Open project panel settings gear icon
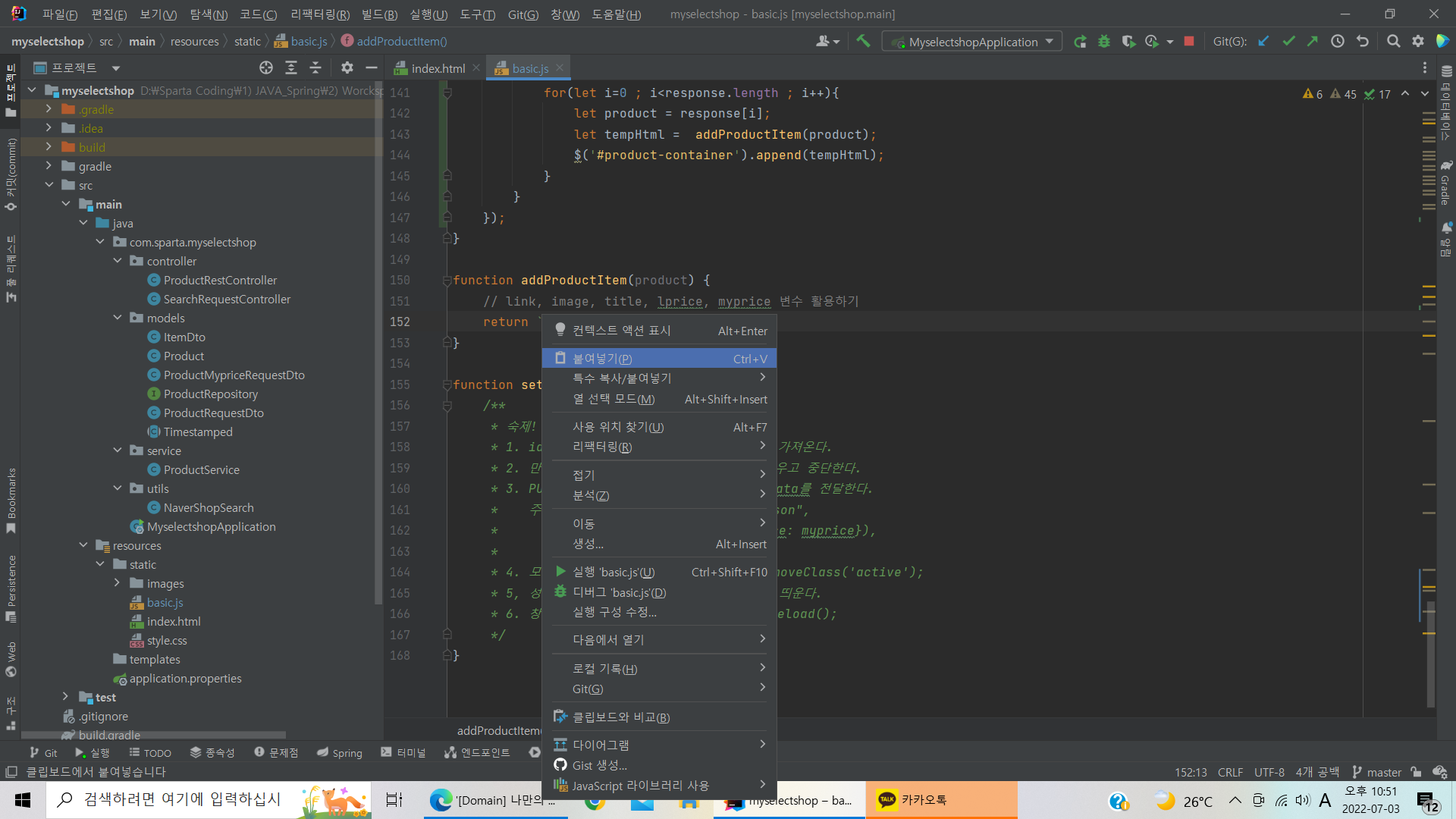 click(347, 68)
